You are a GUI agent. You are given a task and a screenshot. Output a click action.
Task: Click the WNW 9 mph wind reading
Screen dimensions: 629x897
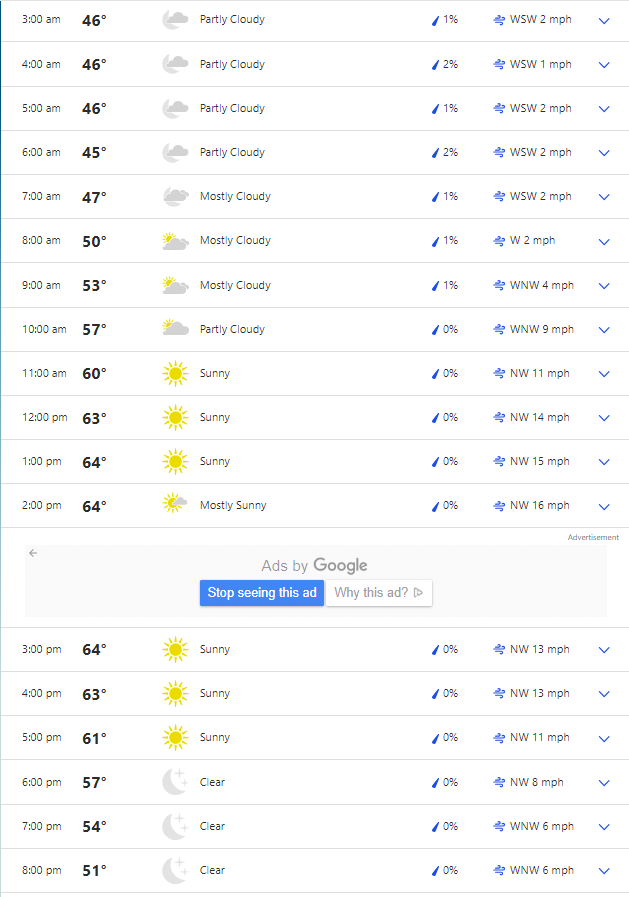[x=542, y=329]
